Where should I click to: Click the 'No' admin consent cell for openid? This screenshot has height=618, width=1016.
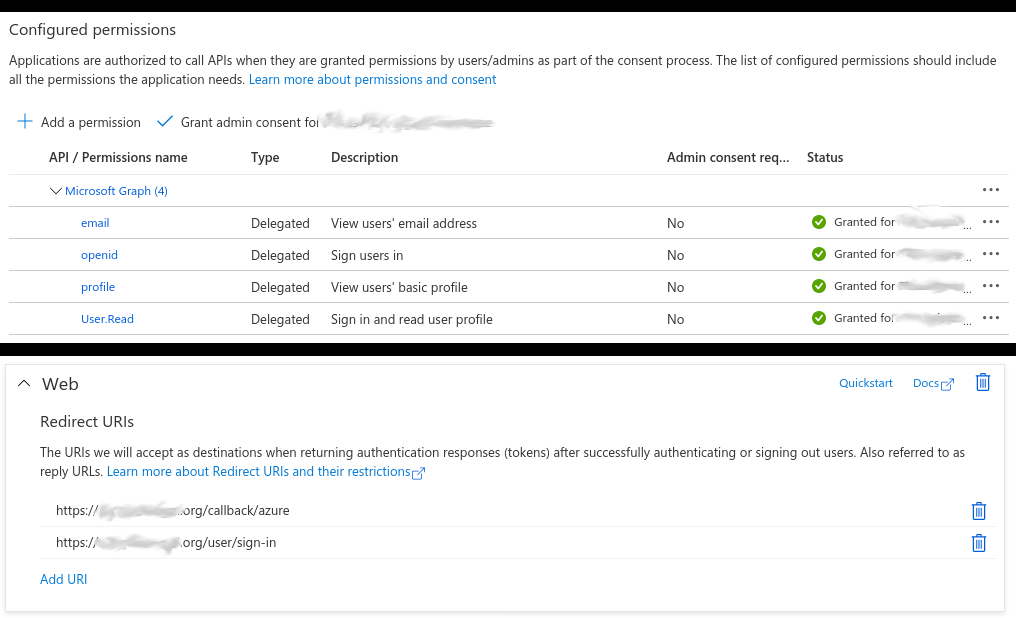click(675, 255)
